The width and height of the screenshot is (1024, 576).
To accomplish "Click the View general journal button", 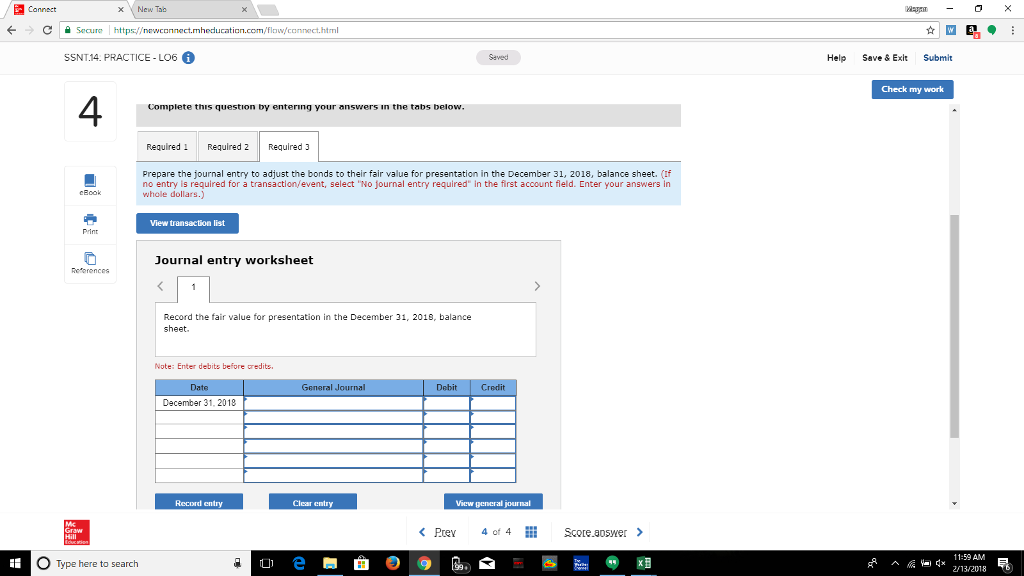I will click(x=493, y=503).
